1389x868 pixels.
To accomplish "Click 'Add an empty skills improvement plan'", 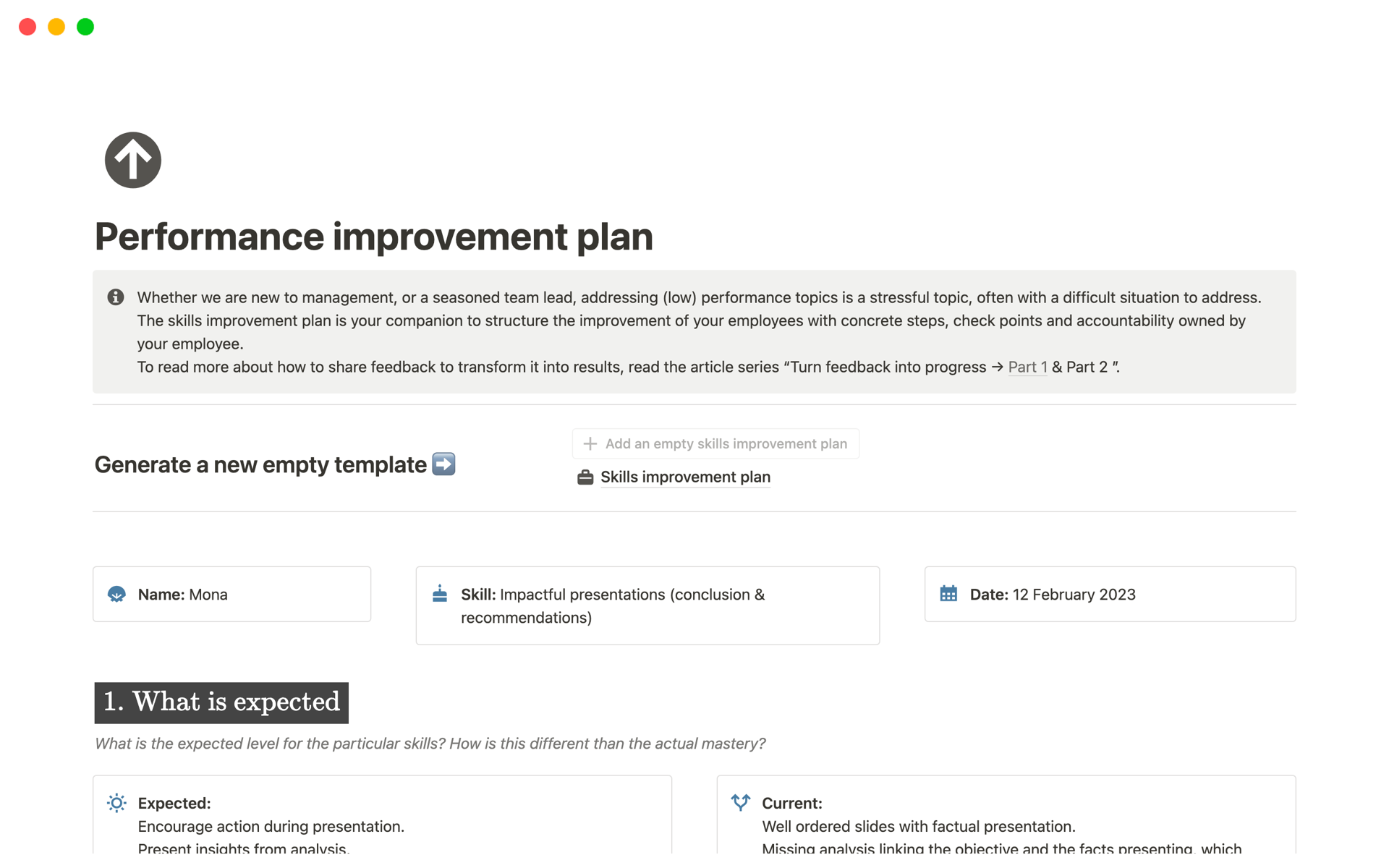I will coord(726,443).
